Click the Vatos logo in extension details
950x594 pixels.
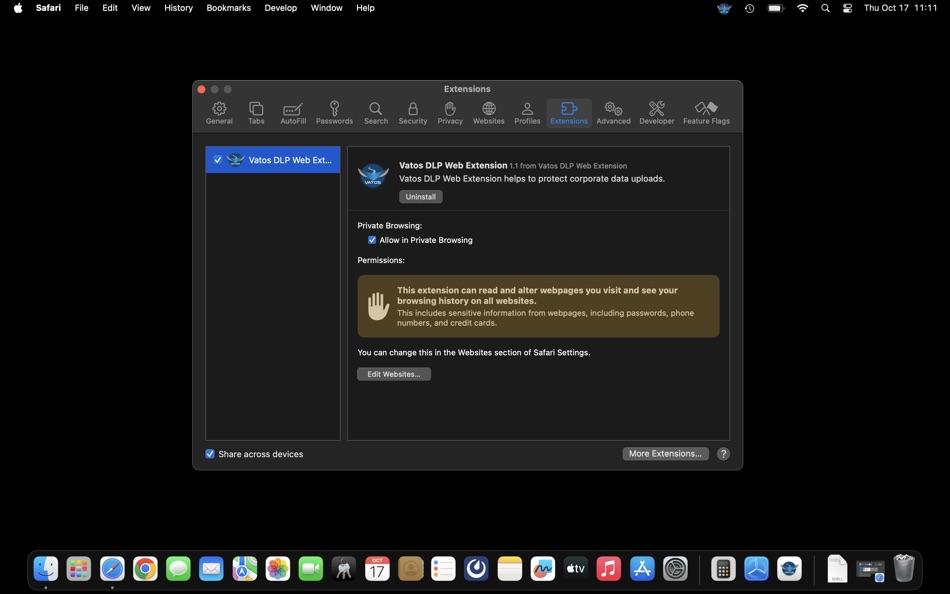click(x=373, y=176)
